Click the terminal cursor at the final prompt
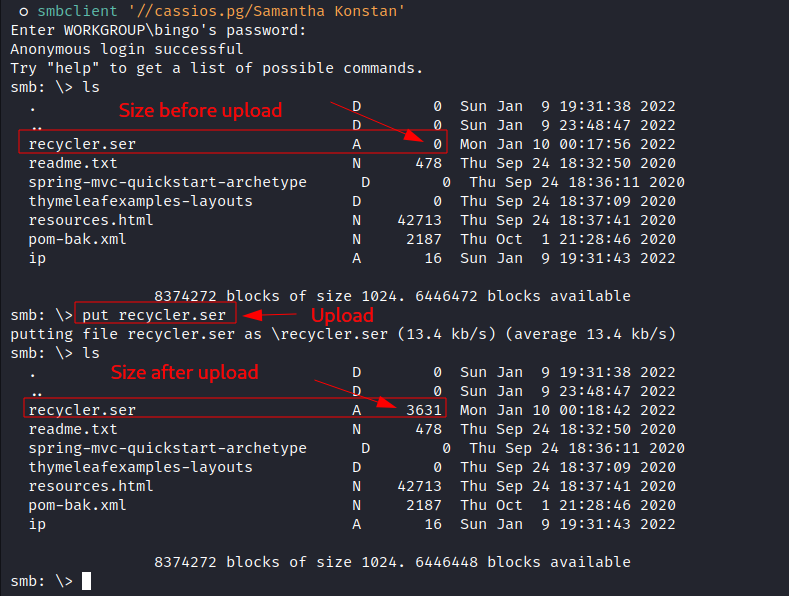The height and width of the screenshot is (596, 789). pos(87,581)
